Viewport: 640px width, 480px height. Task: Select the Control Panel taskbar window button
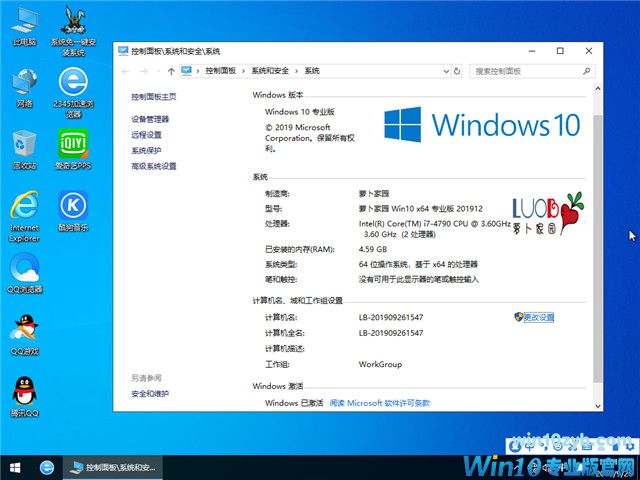point(113,467)
